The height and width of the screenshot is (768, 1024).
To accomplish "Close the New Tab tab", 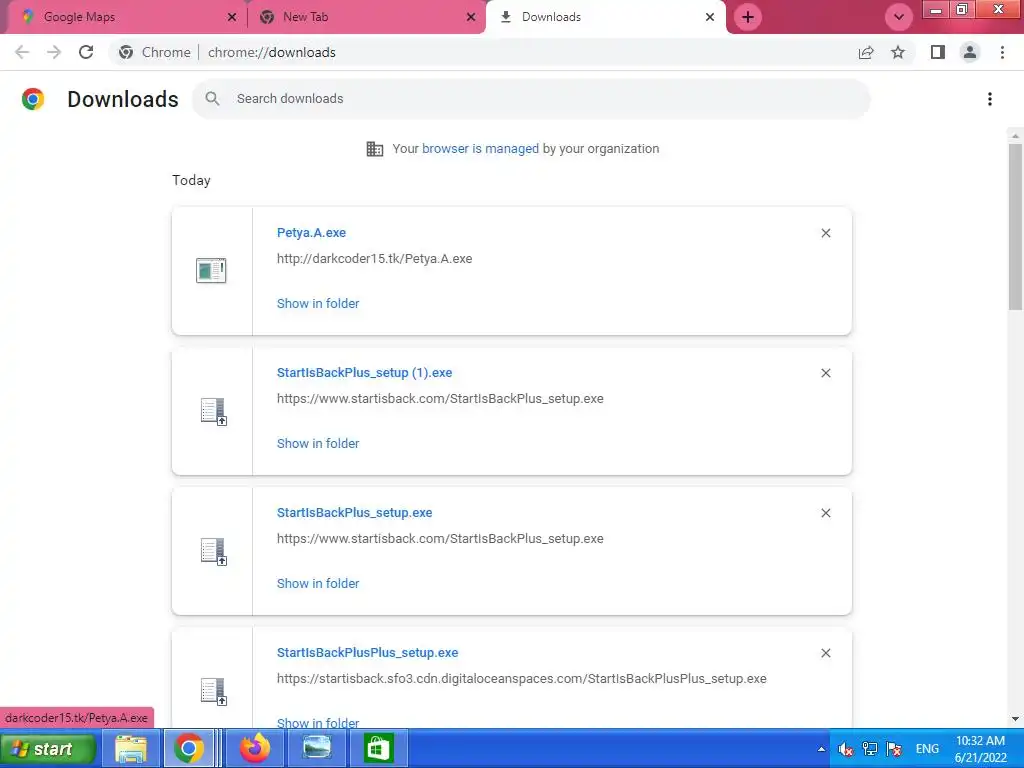I will [x=471, y=17].
